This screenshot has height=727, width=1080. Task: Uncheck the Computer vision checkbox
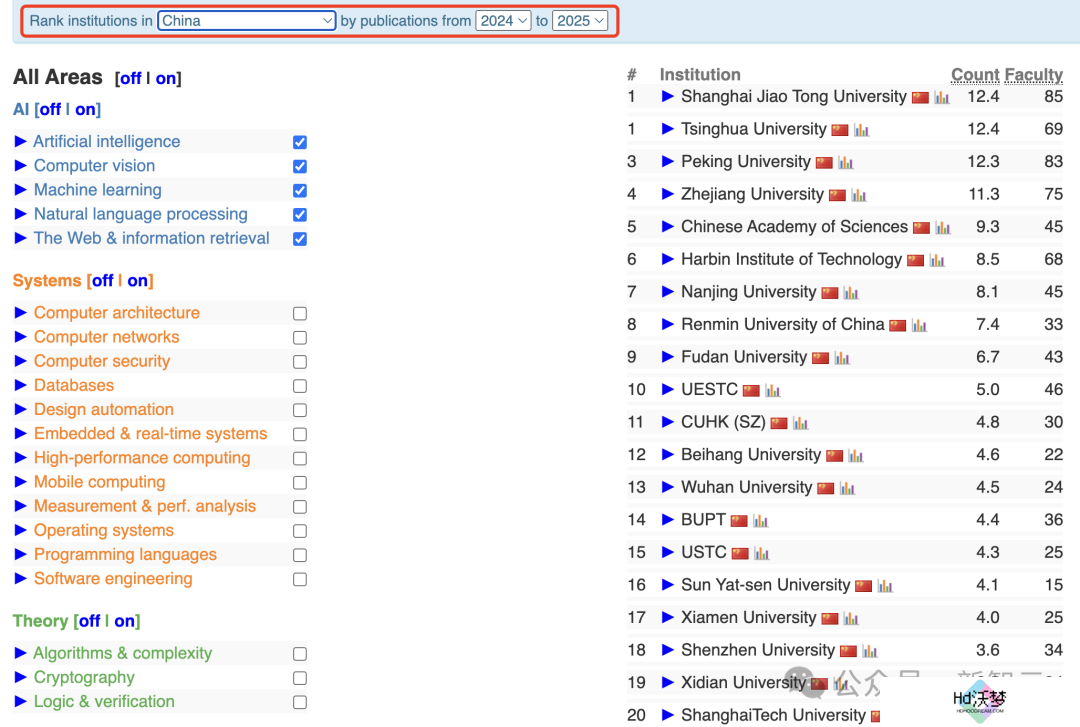tap(300, 166)
